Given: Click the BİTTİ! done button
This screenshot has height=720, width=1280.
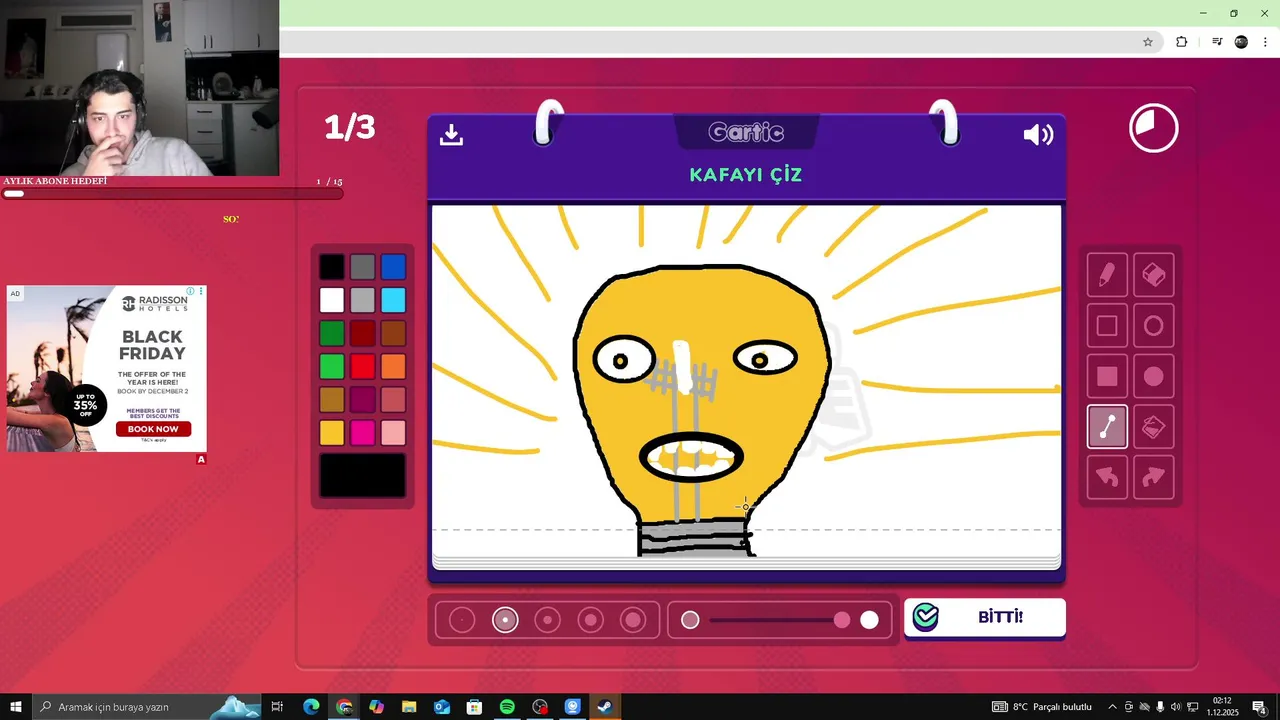Looking at the screenshot, I should (x=985, y=617).
